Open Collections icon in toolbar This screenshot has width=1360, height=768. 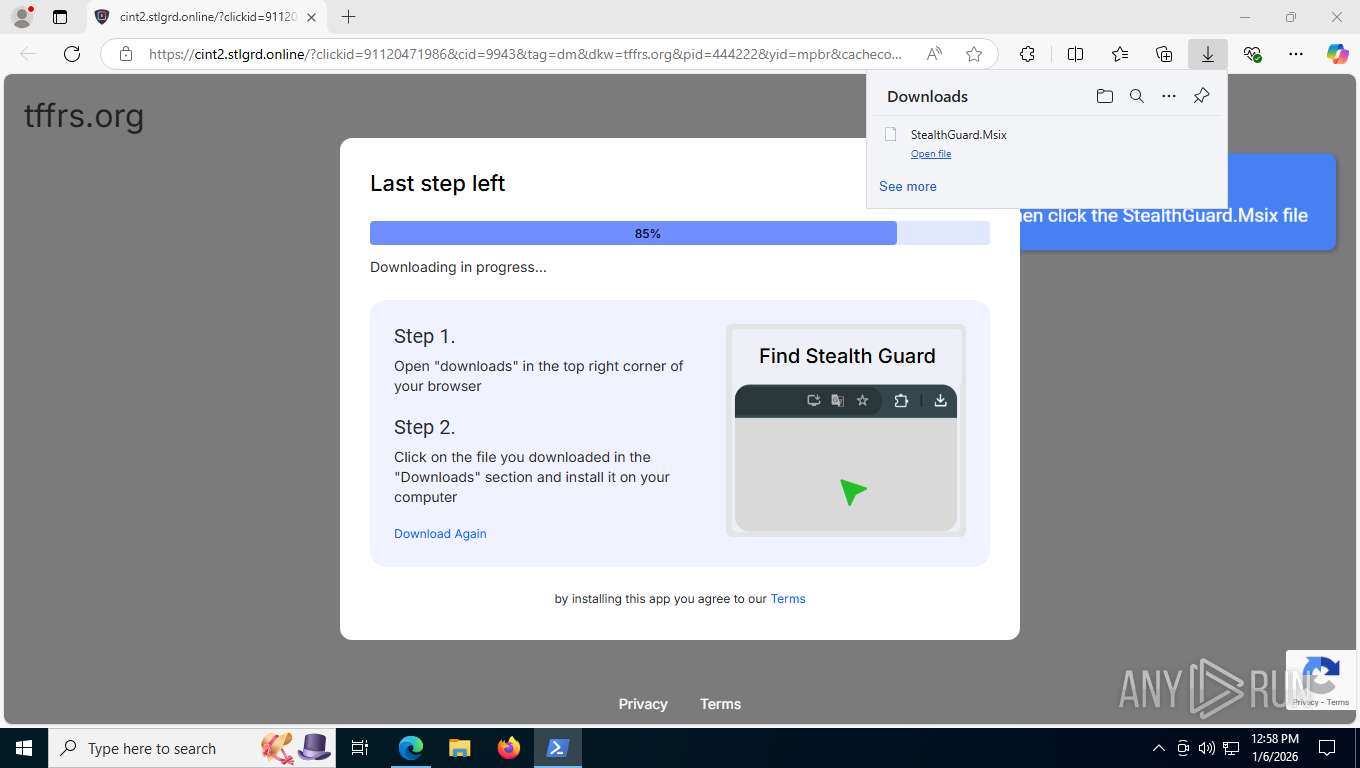1164,54
